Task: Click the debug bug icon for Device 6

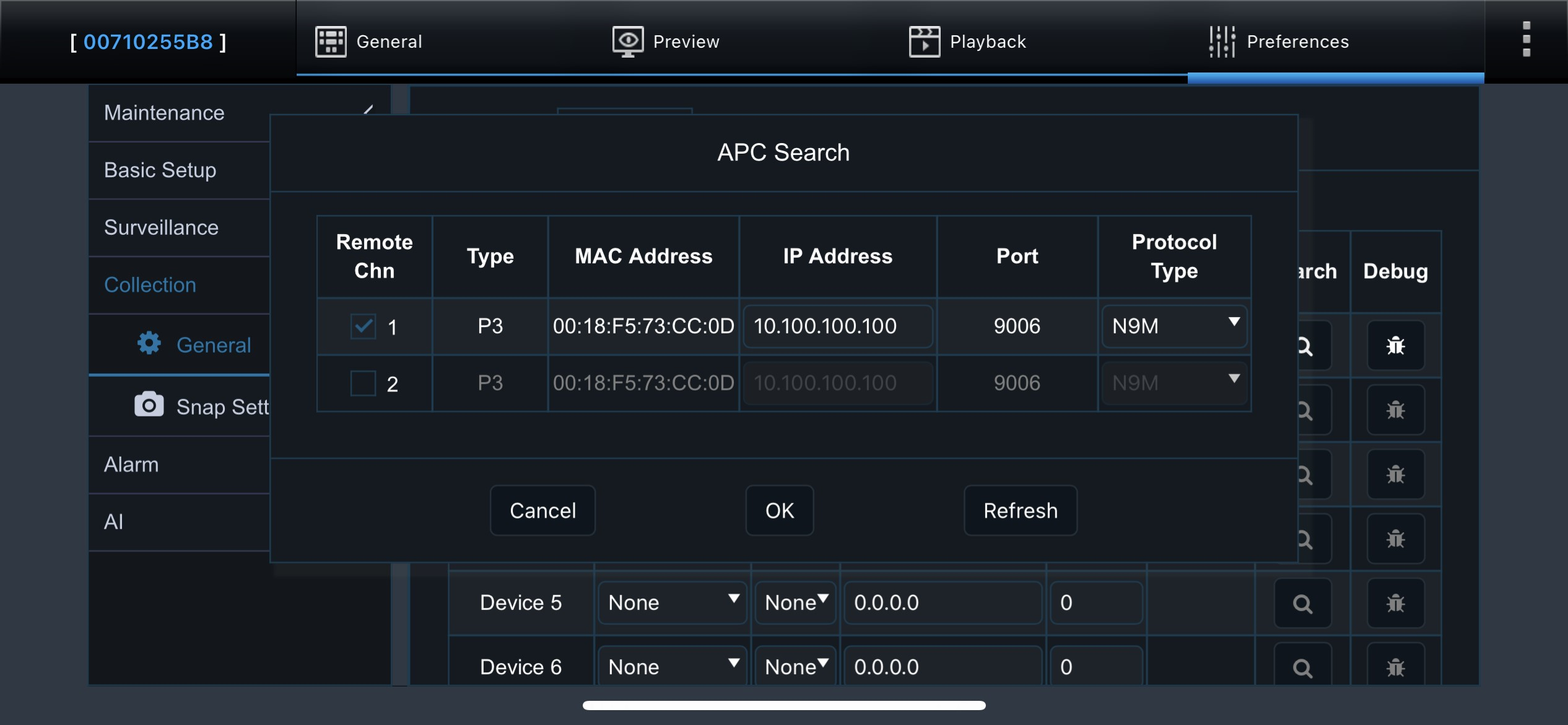Action: point(1396,667)
